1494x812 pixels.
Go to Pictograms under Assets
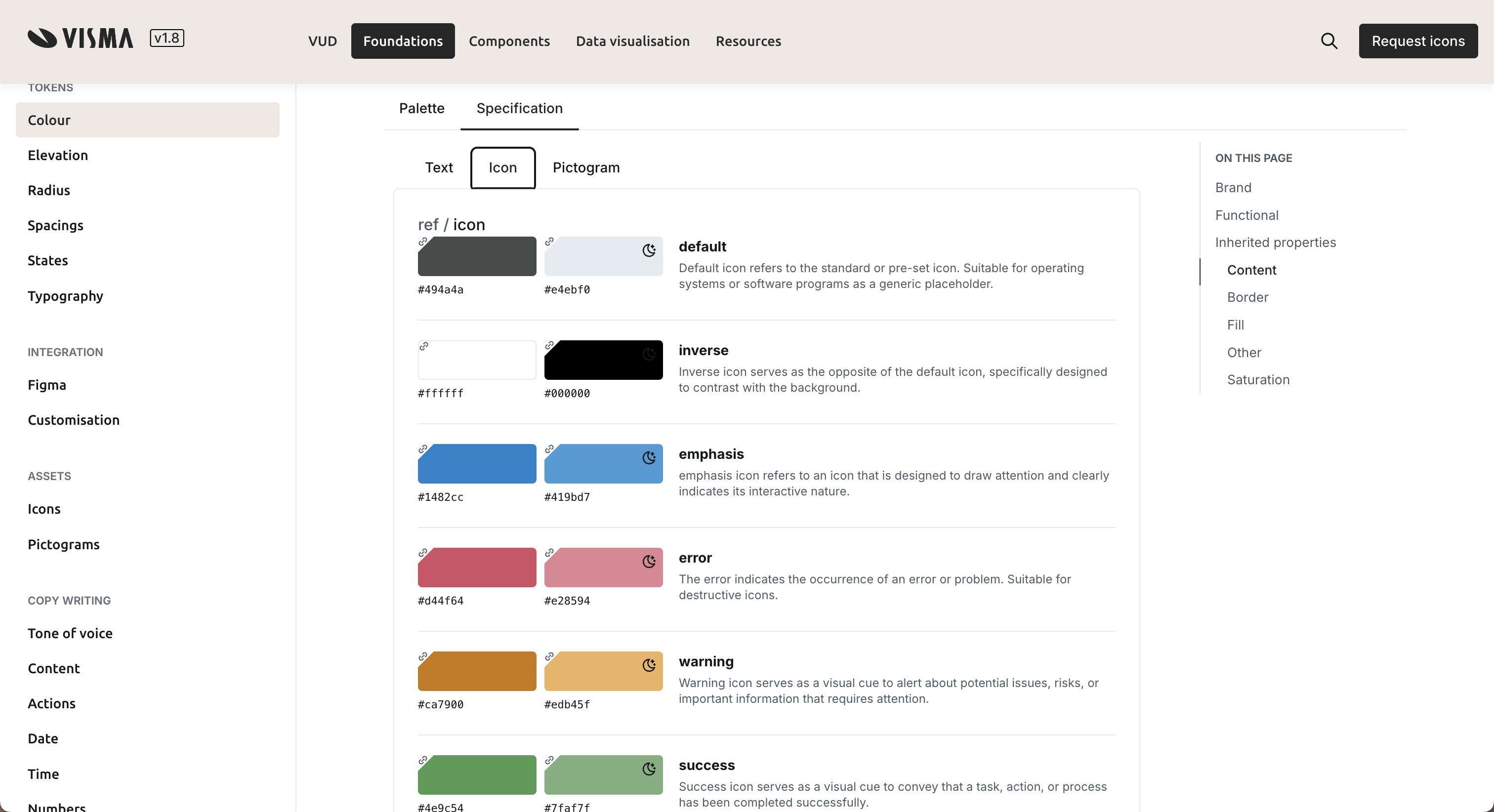(x=63, y=545)
